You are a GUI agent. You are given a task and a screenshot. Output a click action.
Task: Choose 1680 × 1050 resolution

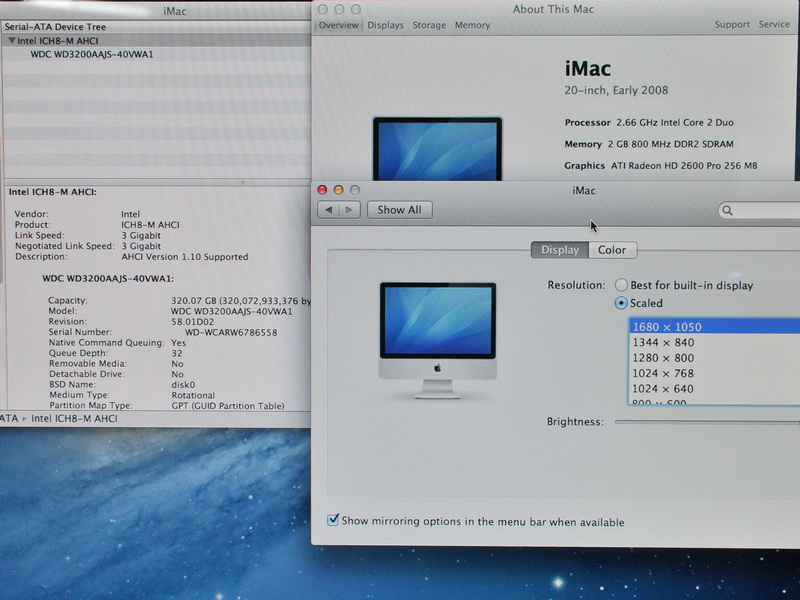click(714, 327)
